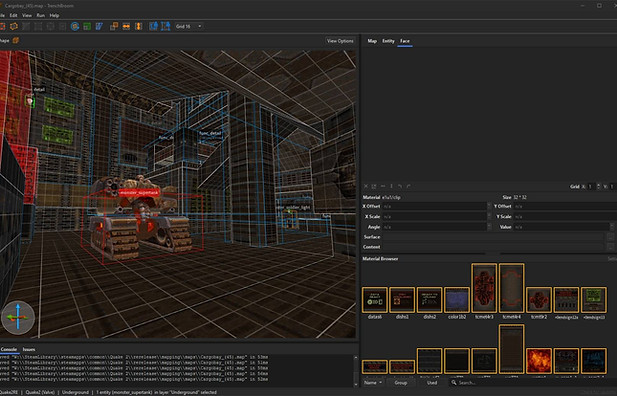Click the X Scale spinner arrows
This screenshot has width=617, height=396.
(x=489, y=217)
